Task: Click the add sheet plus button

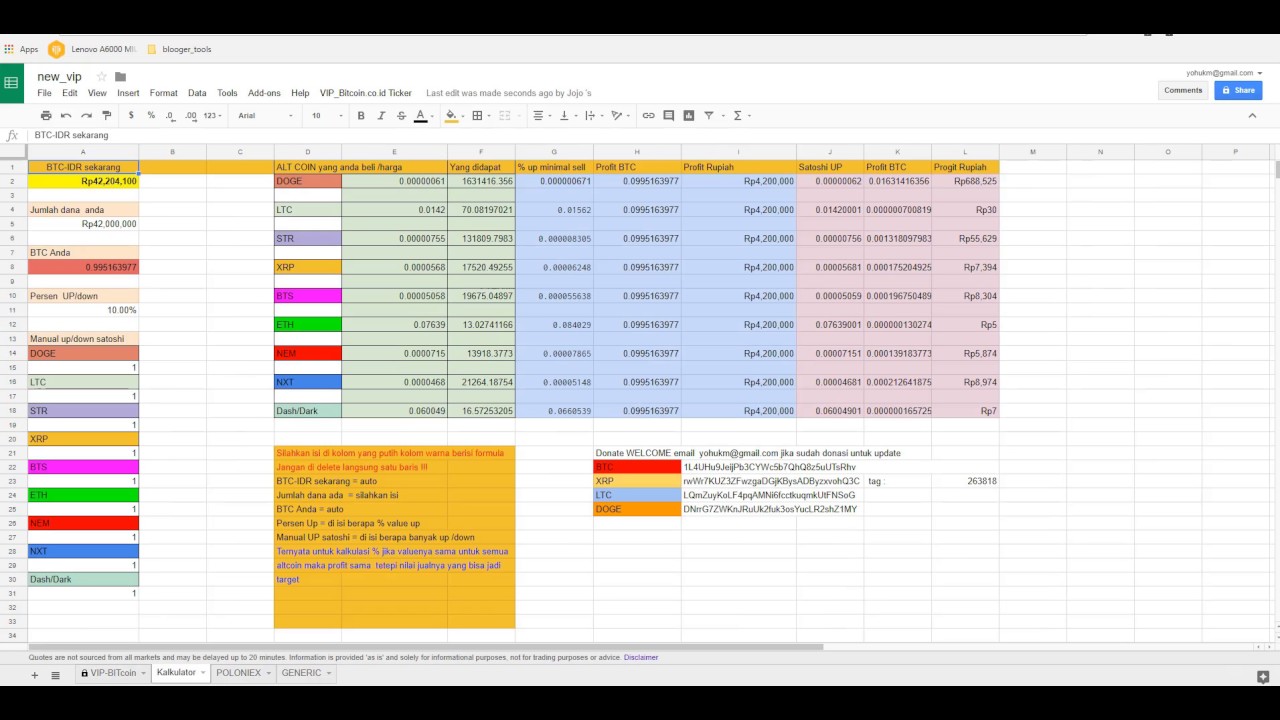Action: pos(34,675)
